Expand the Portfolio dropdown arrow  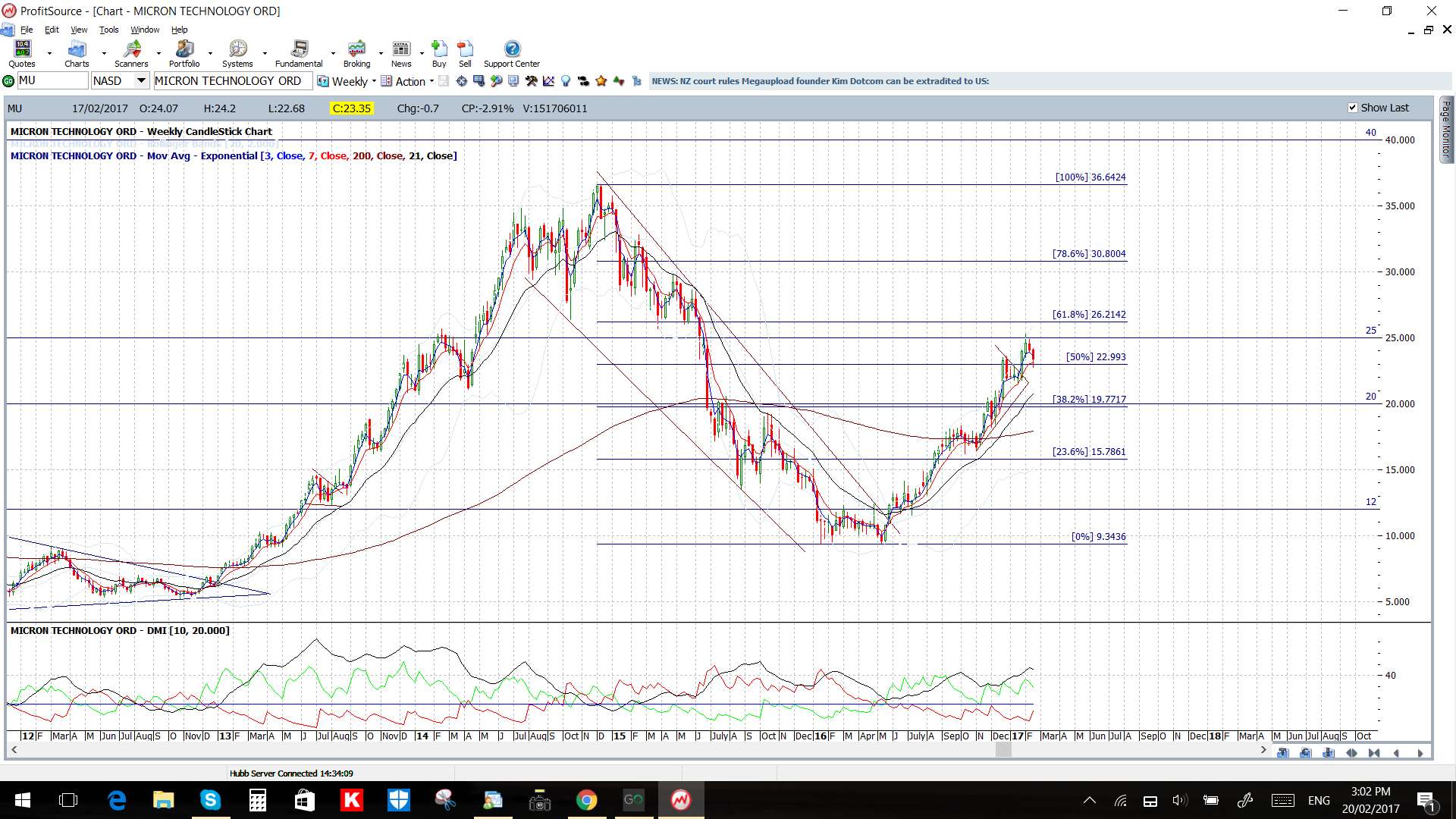[x=210, y=54]
